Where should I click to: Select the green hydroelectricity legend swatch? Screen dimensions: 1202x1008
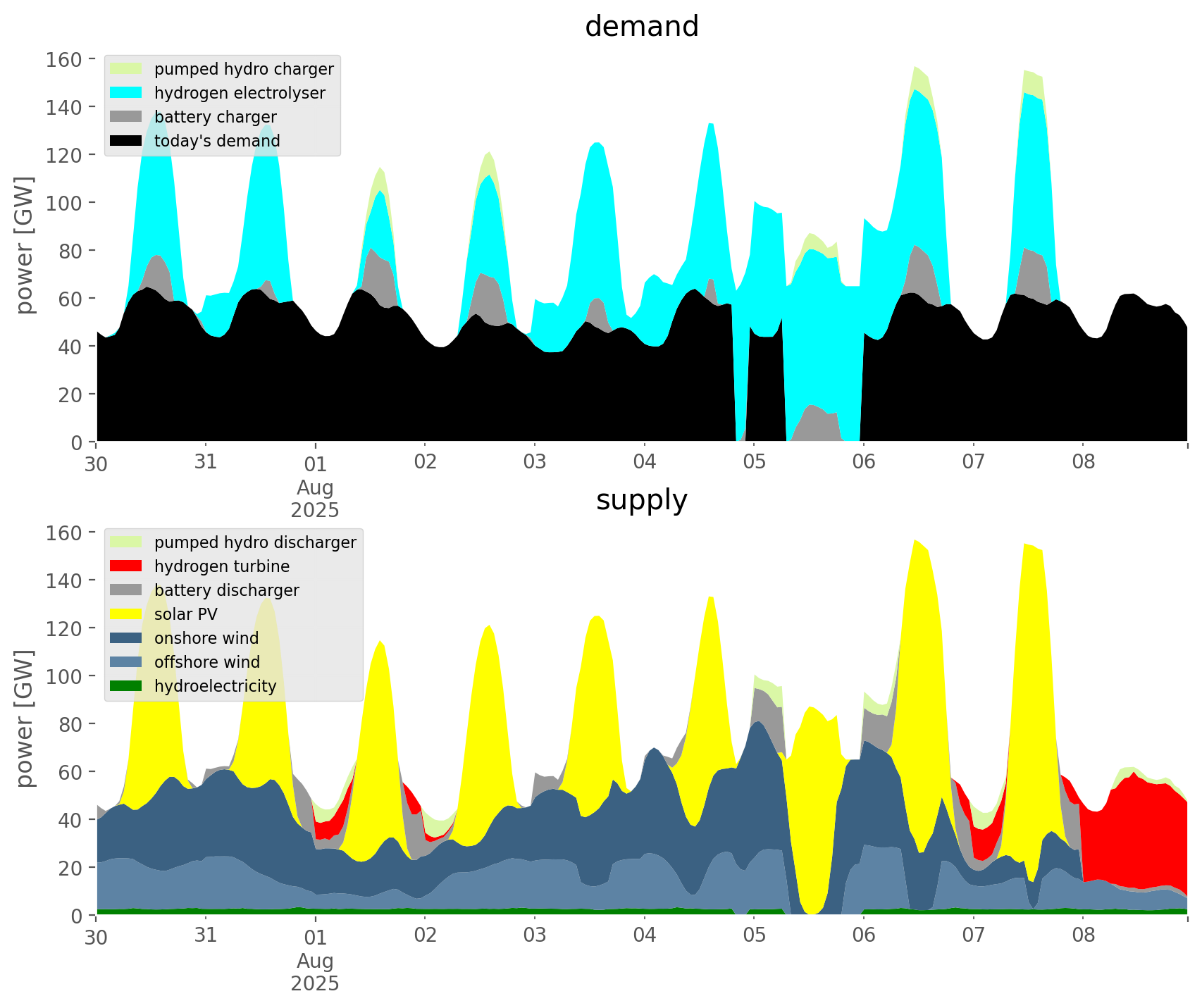click(x=127, y=686)
